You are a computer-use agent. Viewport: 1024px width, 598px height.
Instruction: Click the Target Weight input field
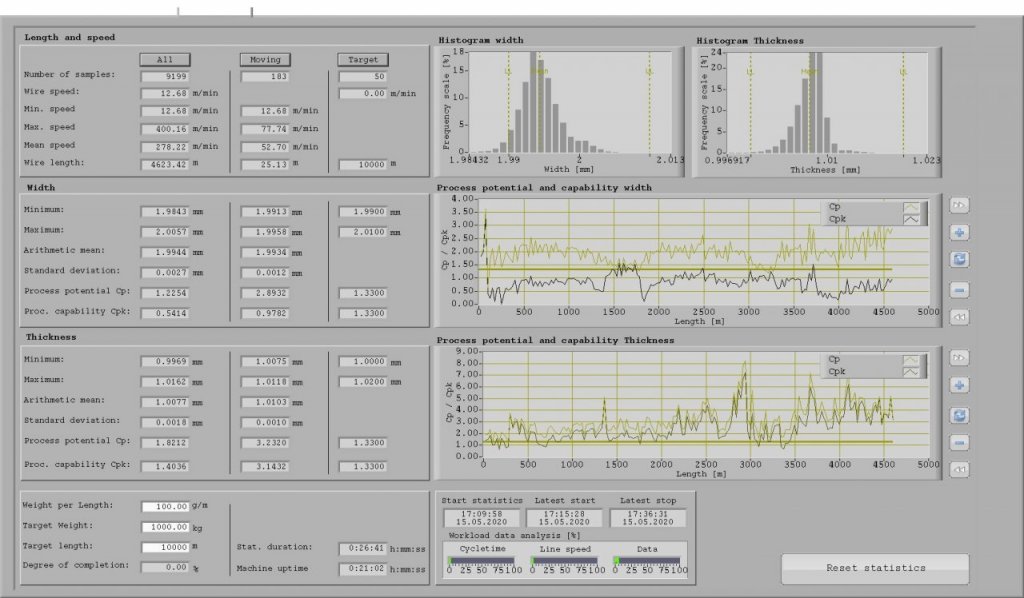(168, 527)
